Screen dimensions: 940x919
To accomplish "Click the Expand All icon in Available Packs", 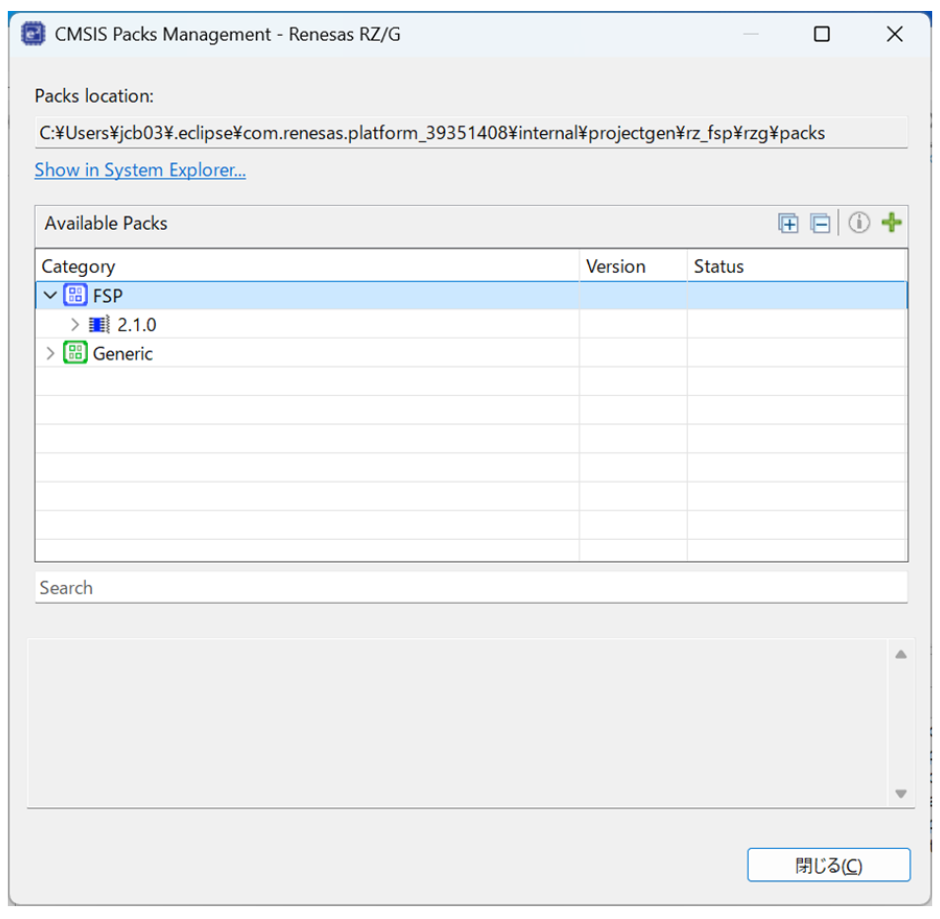I will 788,223.
